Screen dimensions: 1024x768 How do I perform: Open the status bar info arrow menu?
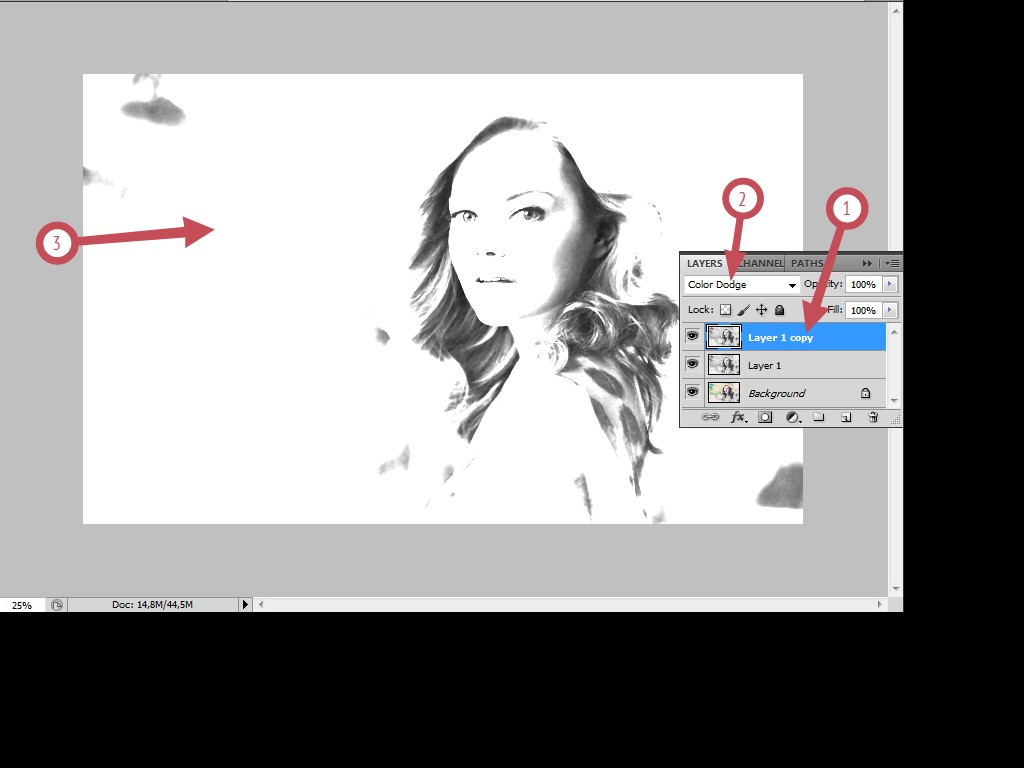(x=245, y=605)
